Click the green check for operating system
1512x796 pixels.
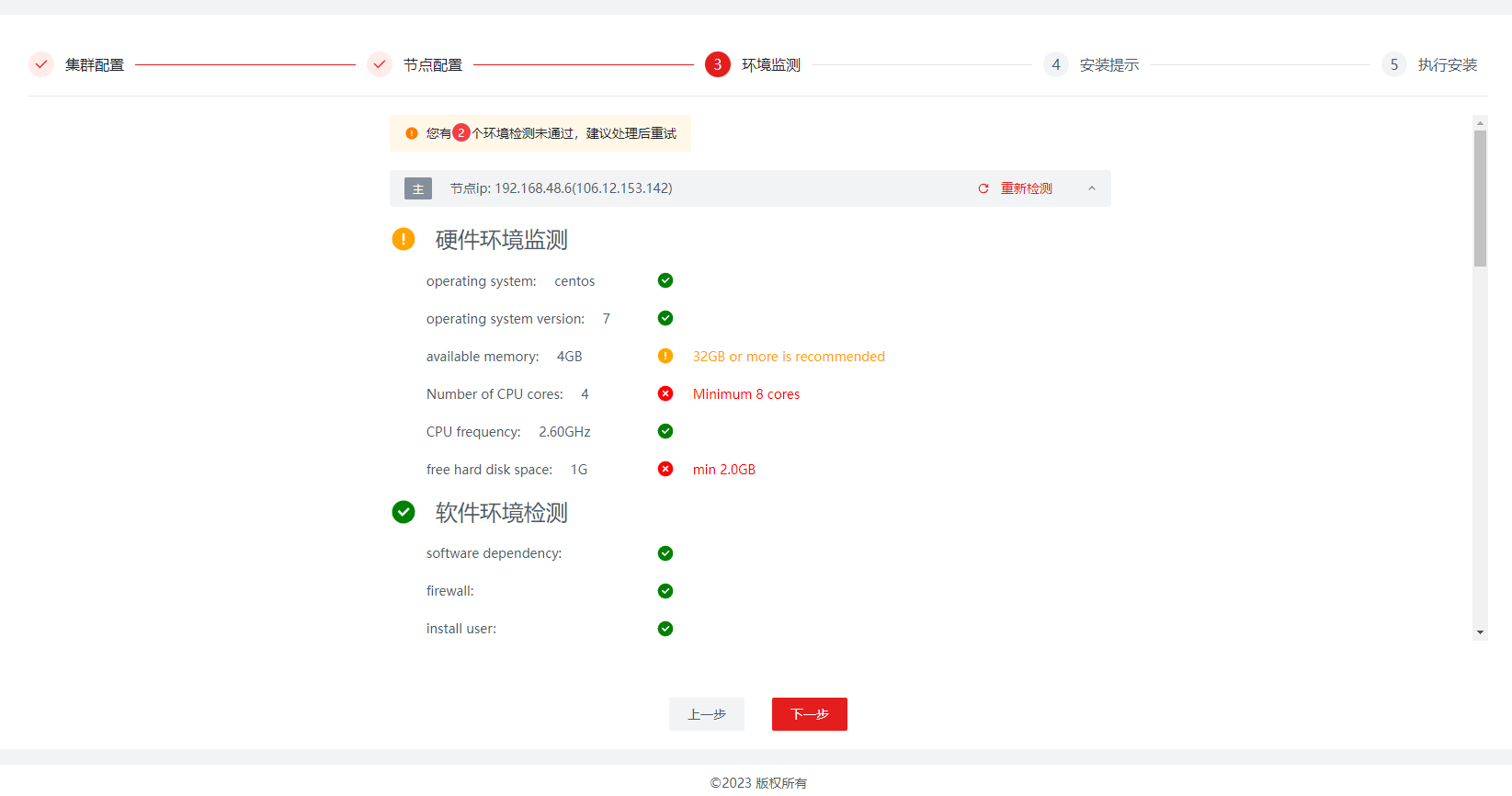tap(665, 280)
